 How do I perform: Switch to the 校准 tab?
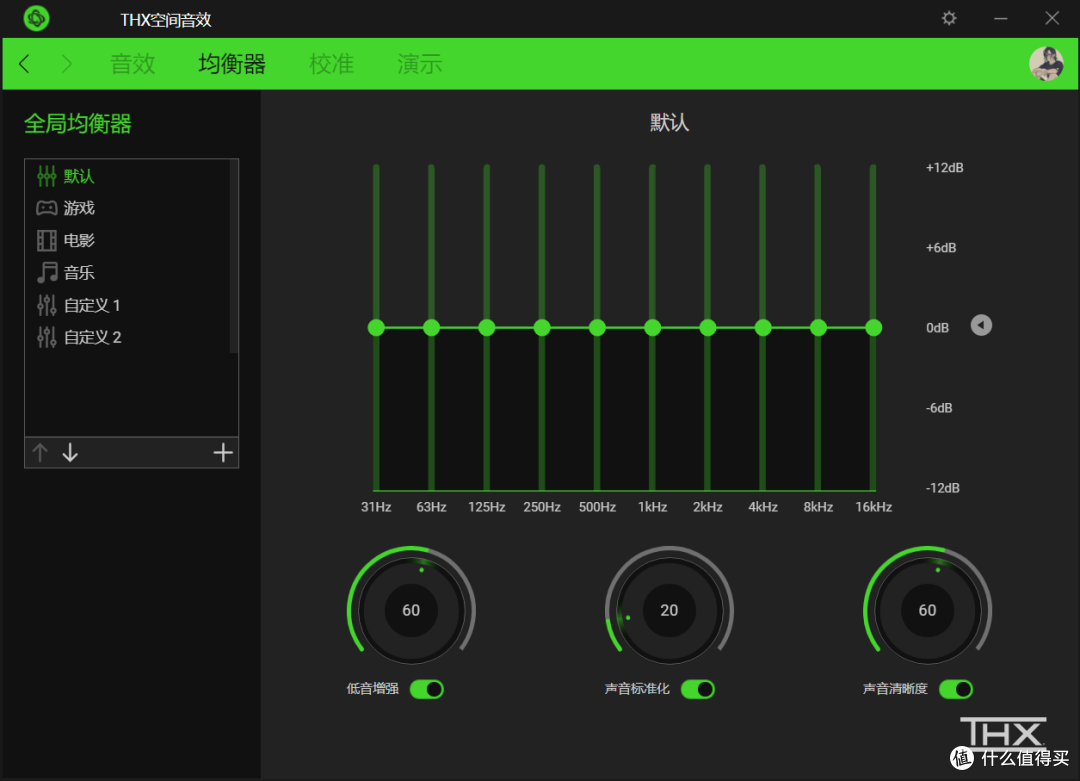(x=331, y=64)
